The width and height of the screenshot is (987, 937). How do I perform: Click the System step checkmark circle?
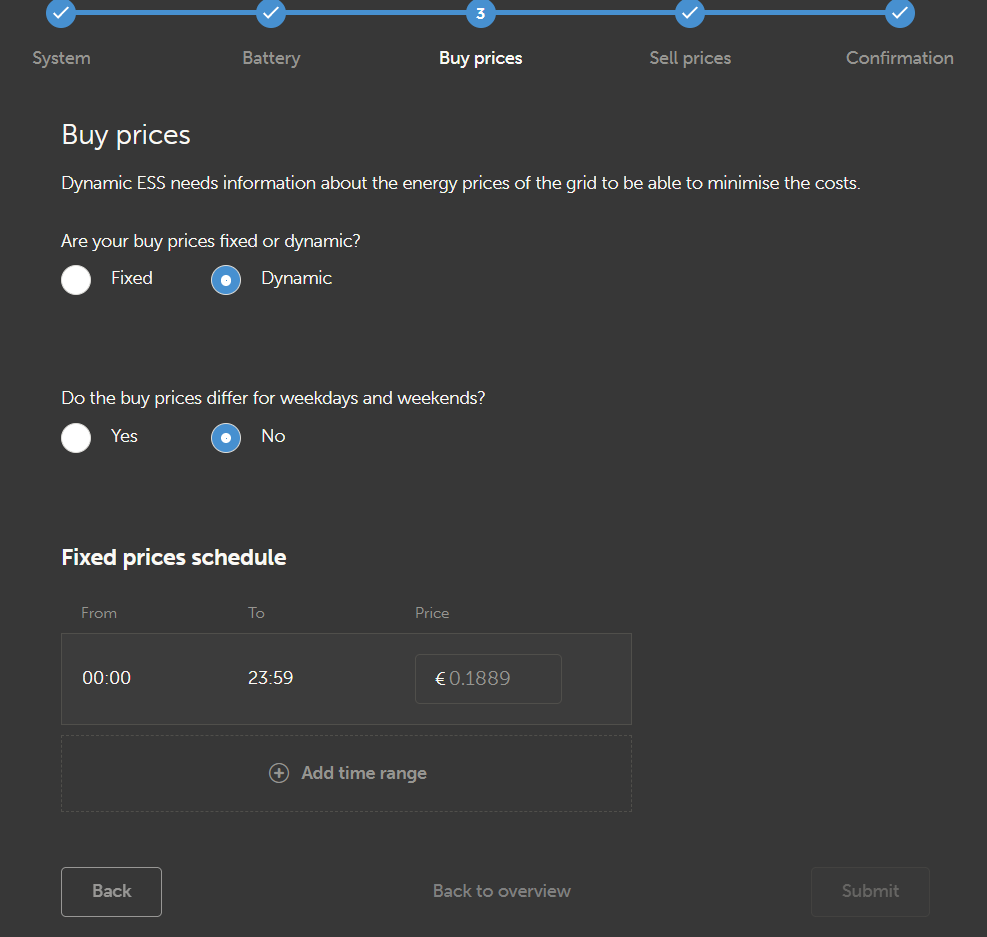pyautogui.click(x=61, y=13)
